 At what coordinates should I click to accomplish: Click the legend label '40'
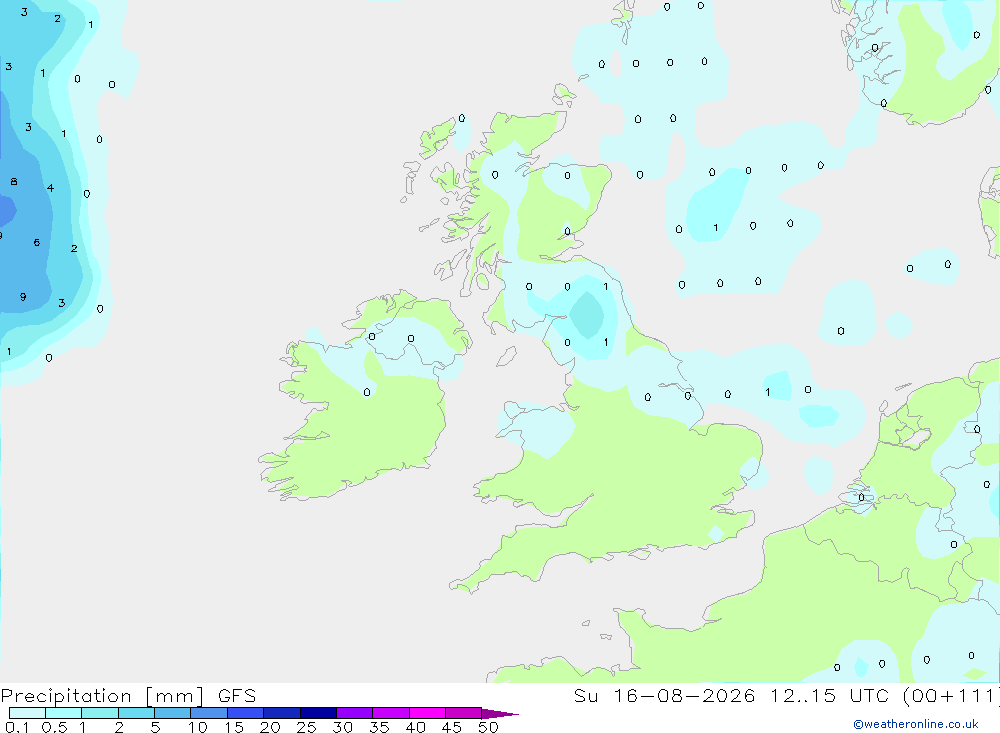(x=416, y=727)
